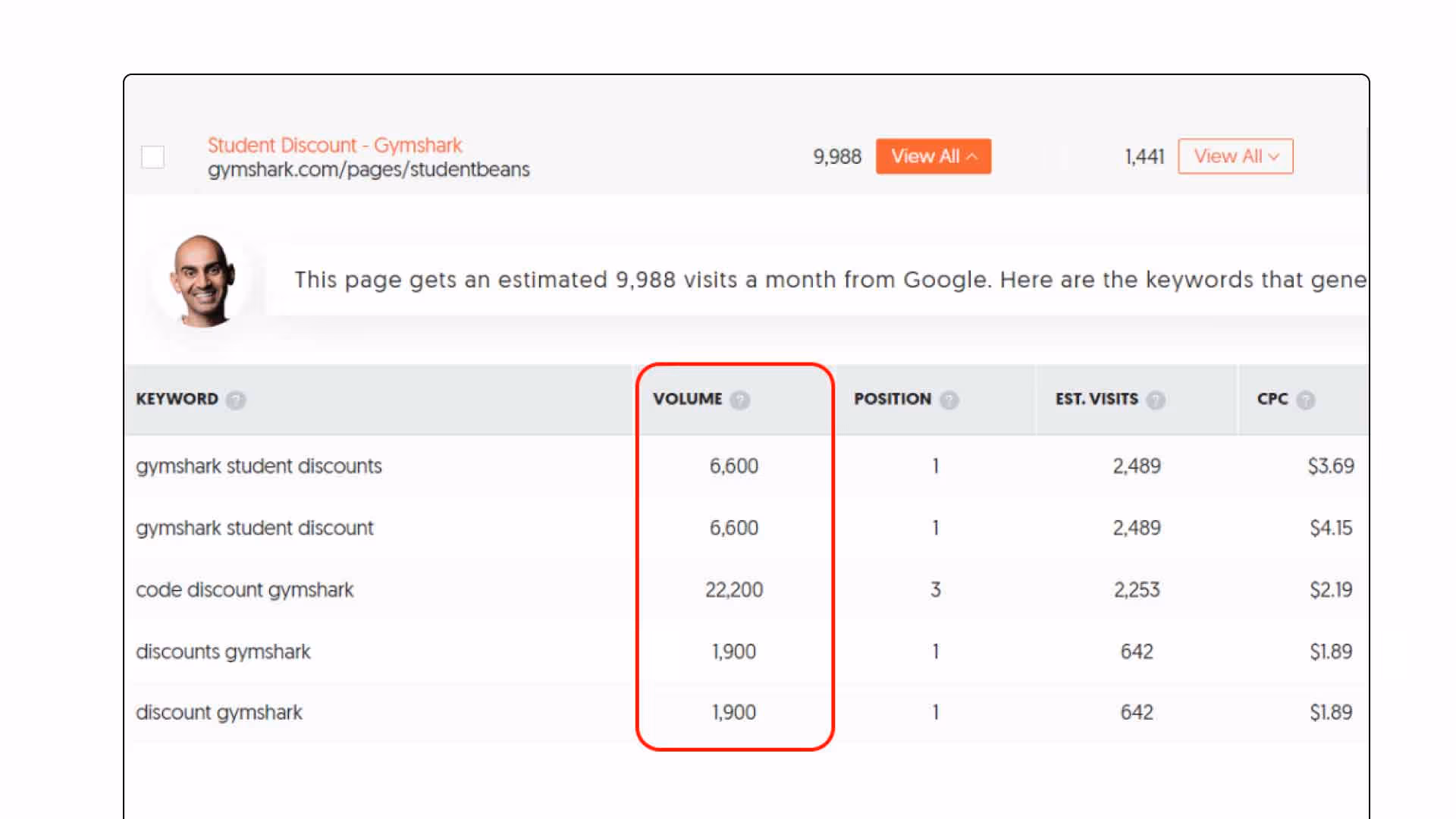Click gymshark.com/pages/studentbeans URL text
Viewport: 1456px width, 819px height.
[369, 169]
